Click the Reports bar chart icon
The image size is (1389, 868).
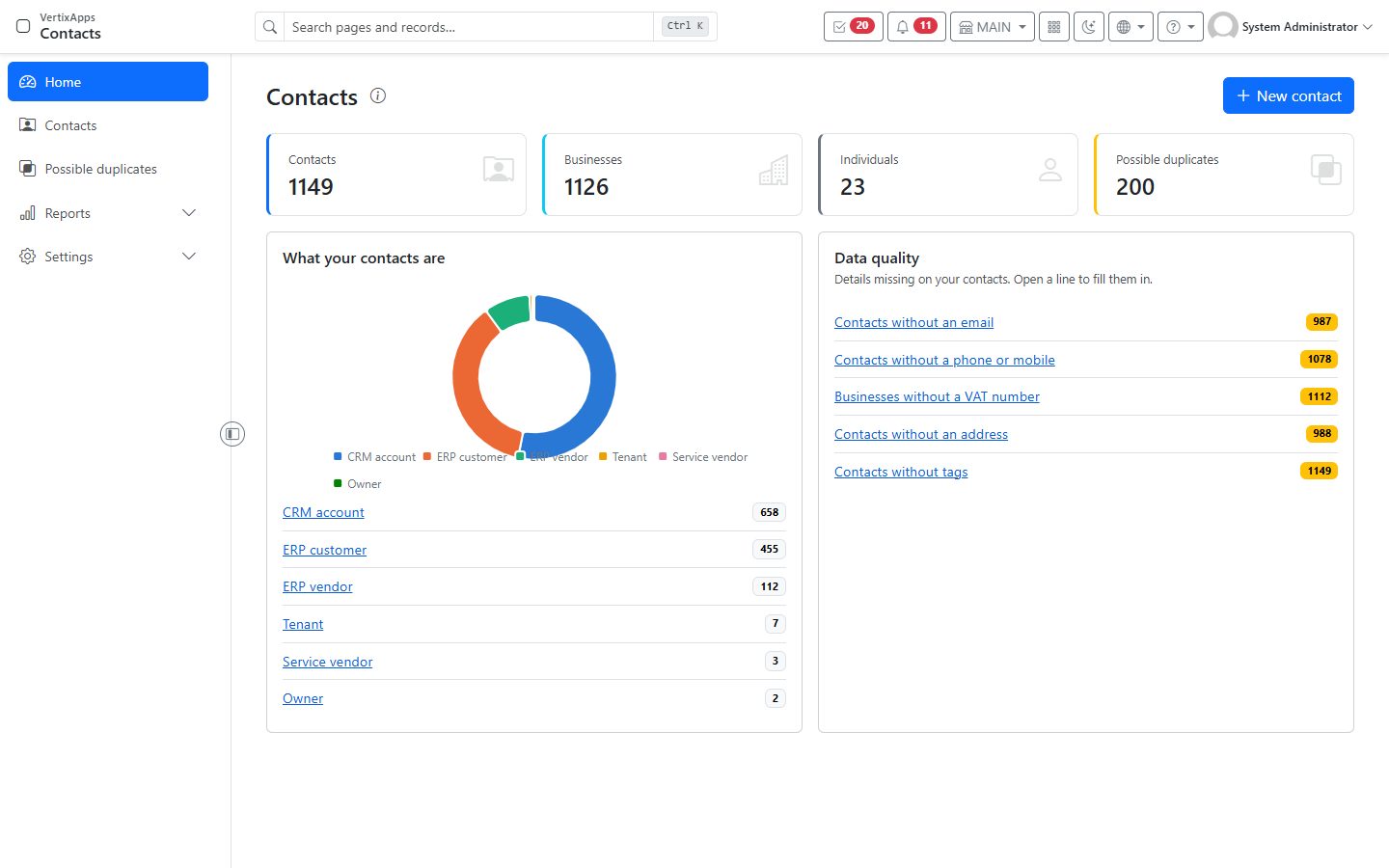pyautogui.click(x=28, y=213)
